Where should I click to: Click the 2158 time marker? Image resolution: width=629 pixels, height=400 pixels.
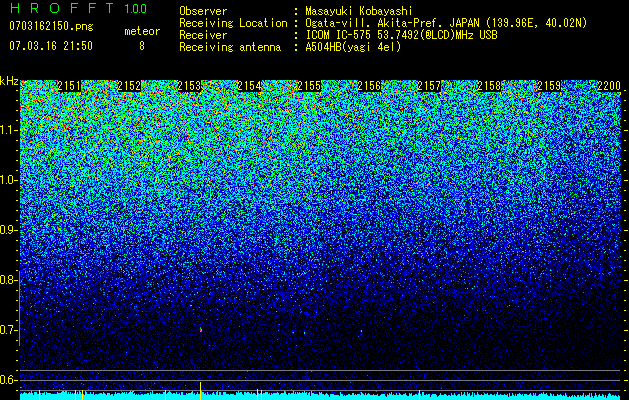pyautogui.click(x=489, y=86)
